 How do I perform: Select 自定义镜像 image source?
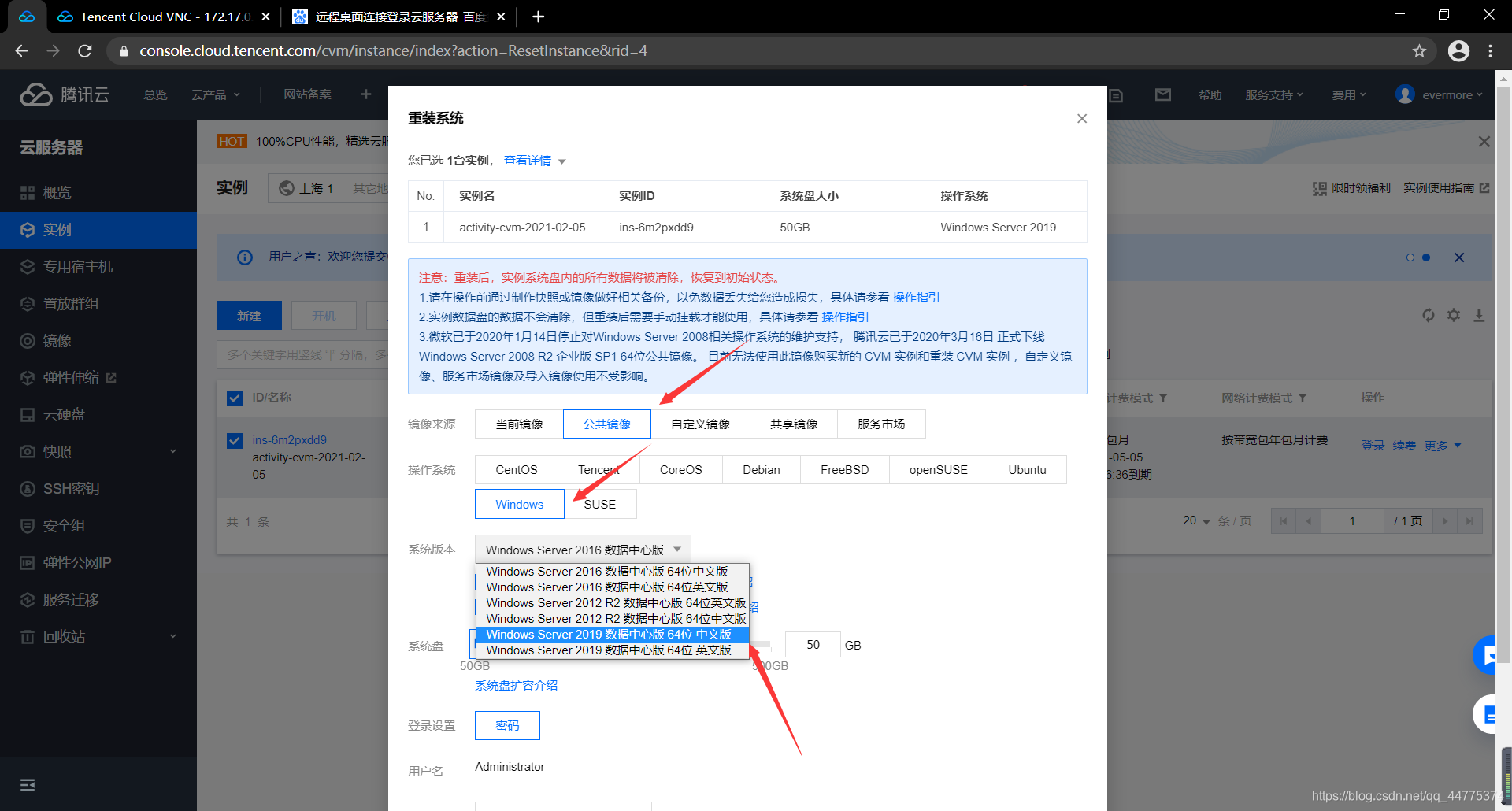(700, 424)
